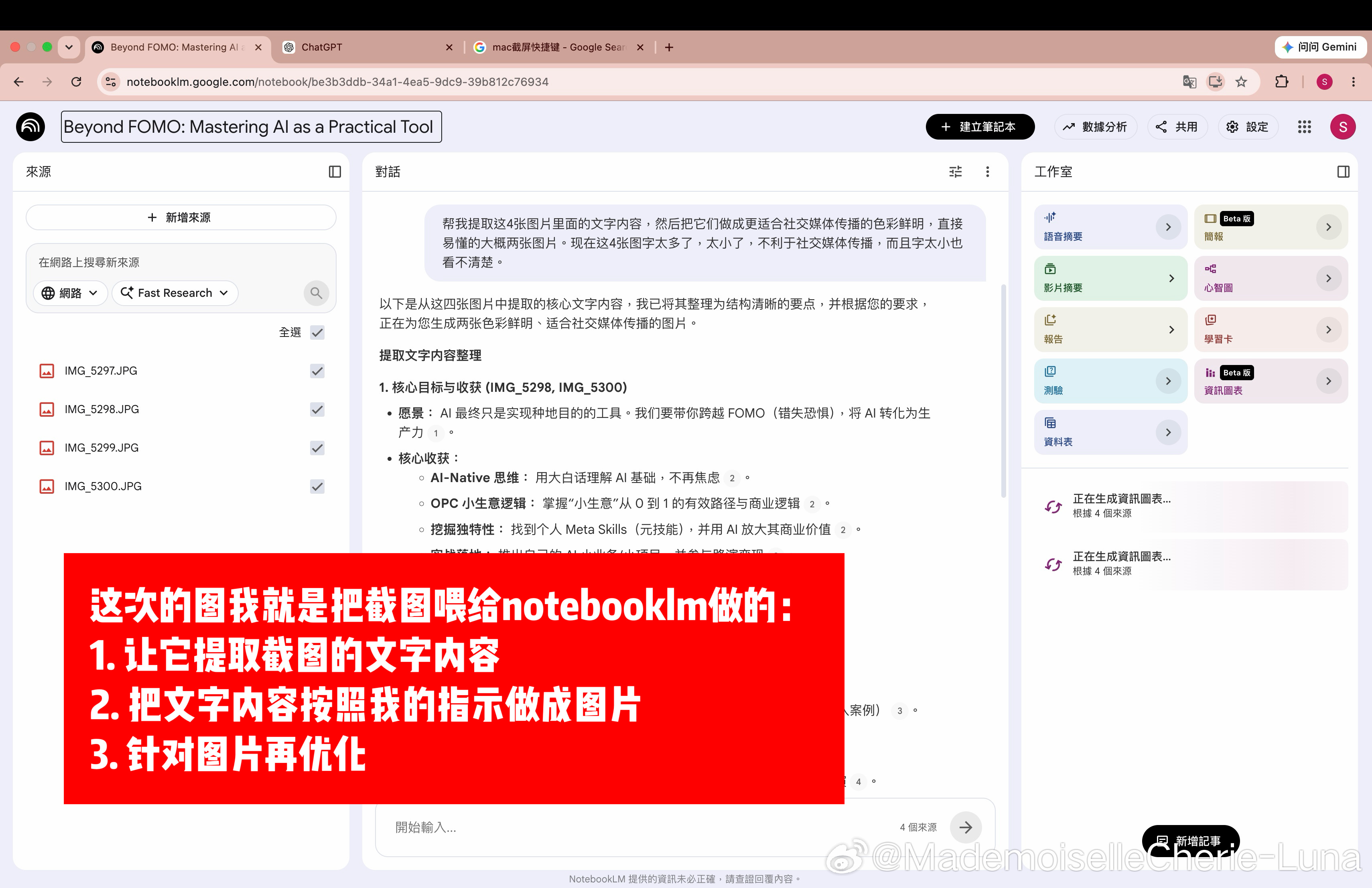Open the Chrome three-dot menu

click(x=1354, y=82)
